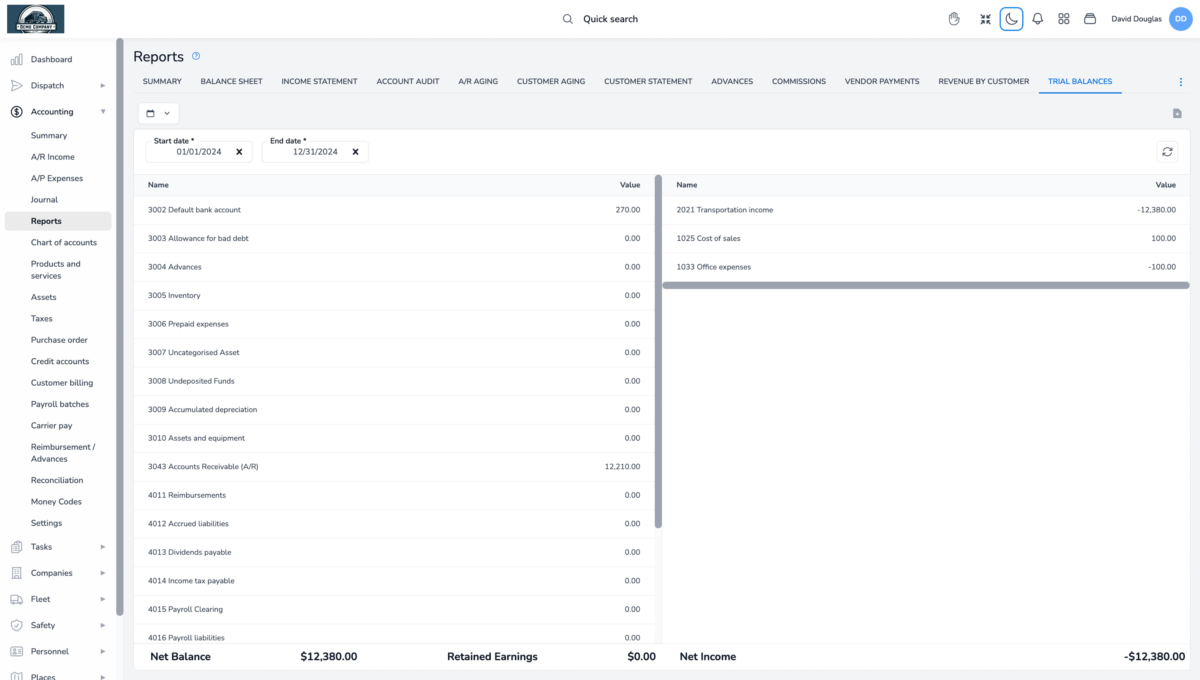This screenshot has width=1200, height=680.
Task: Click the wallet icon in header
Action: click(1090, 19)
